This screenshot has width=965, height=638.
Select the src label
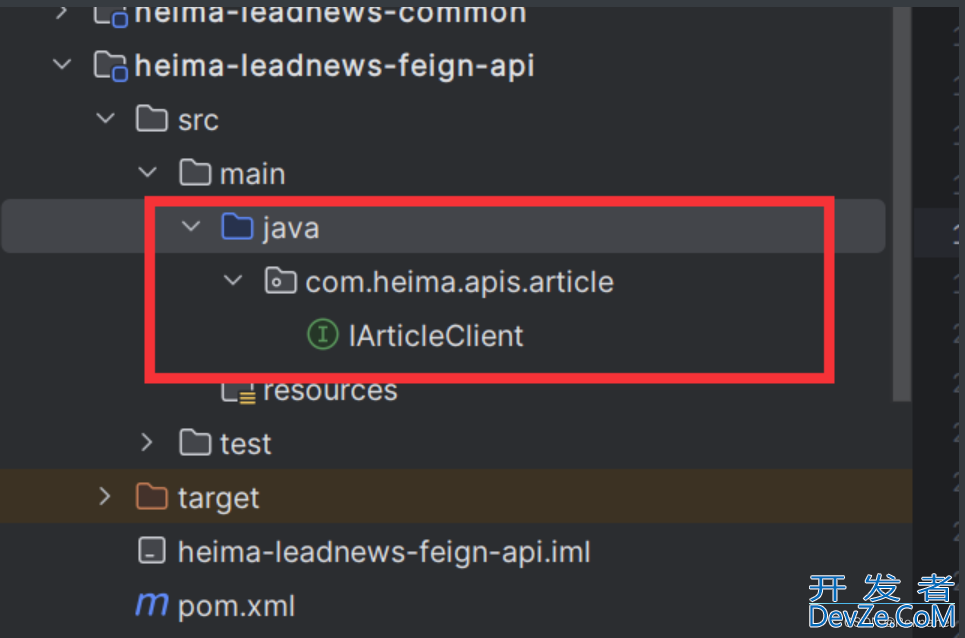point(198,119)
